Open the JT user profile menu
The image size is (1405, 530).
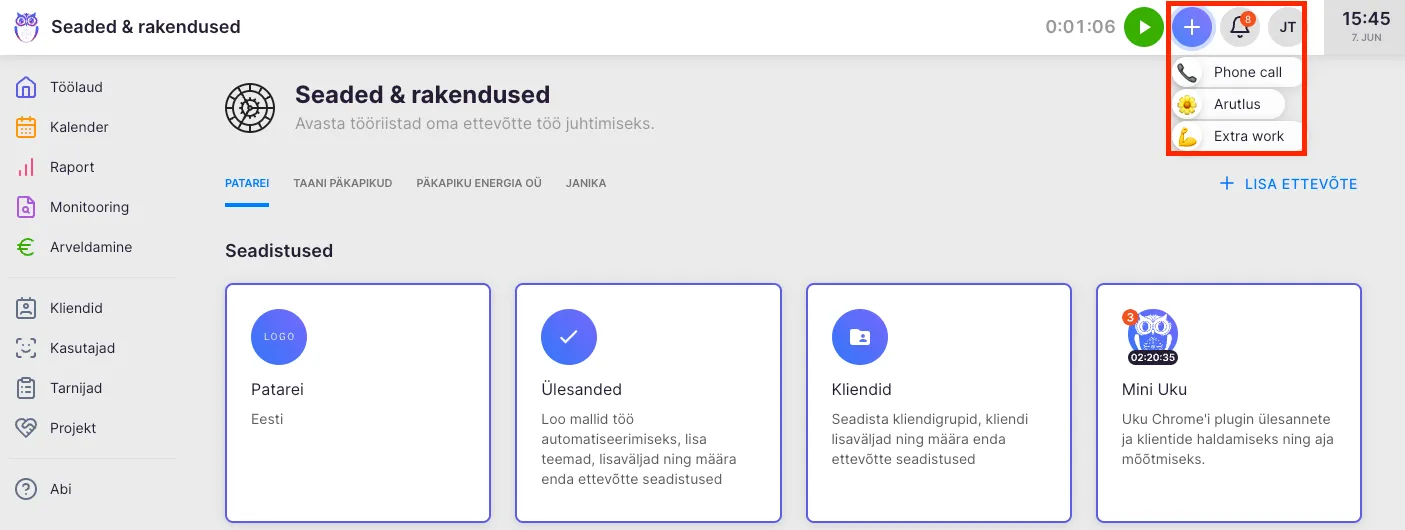(1288, 27)
